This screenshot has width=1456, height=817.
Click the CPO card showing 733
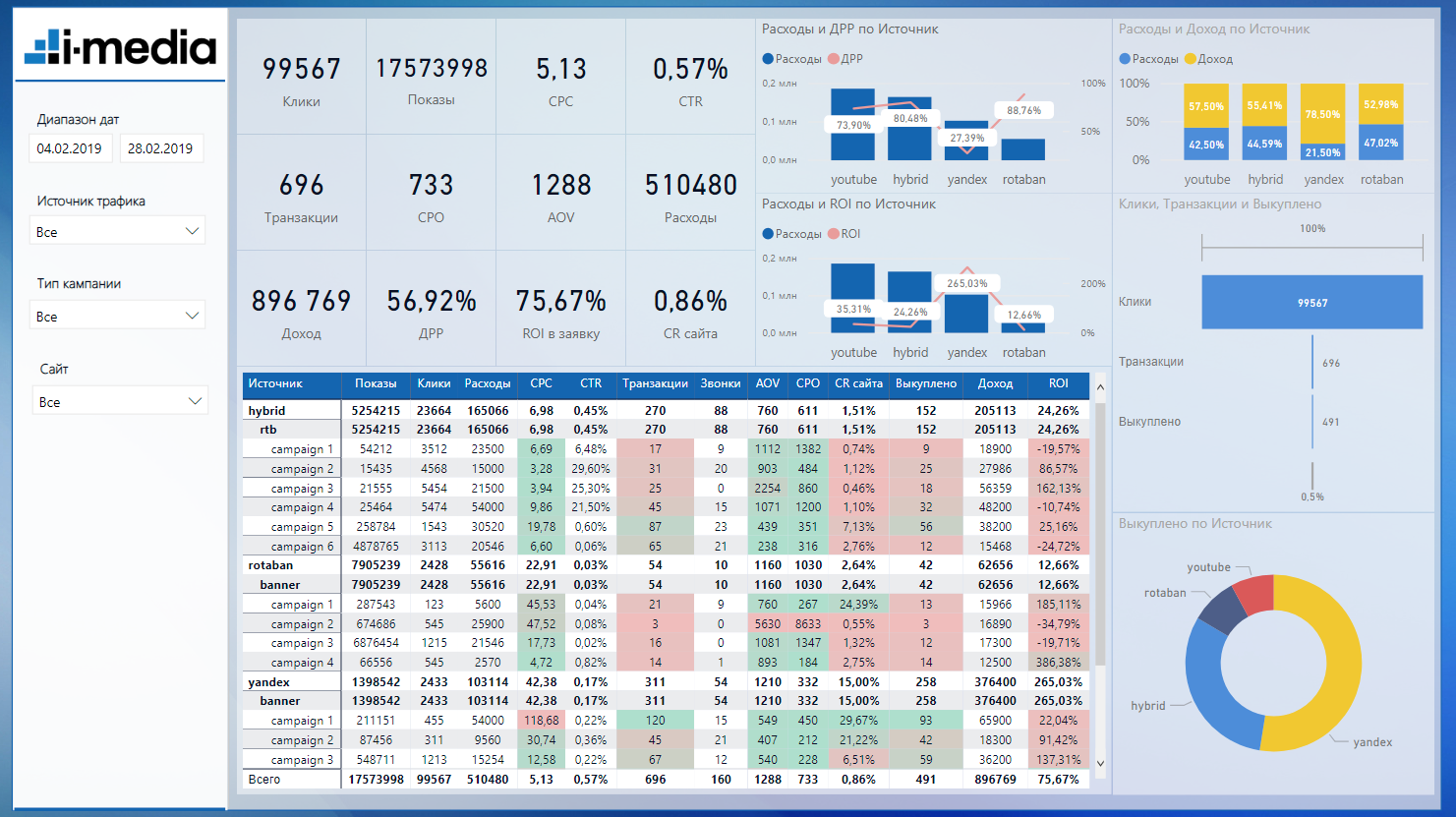coord(432,194)
